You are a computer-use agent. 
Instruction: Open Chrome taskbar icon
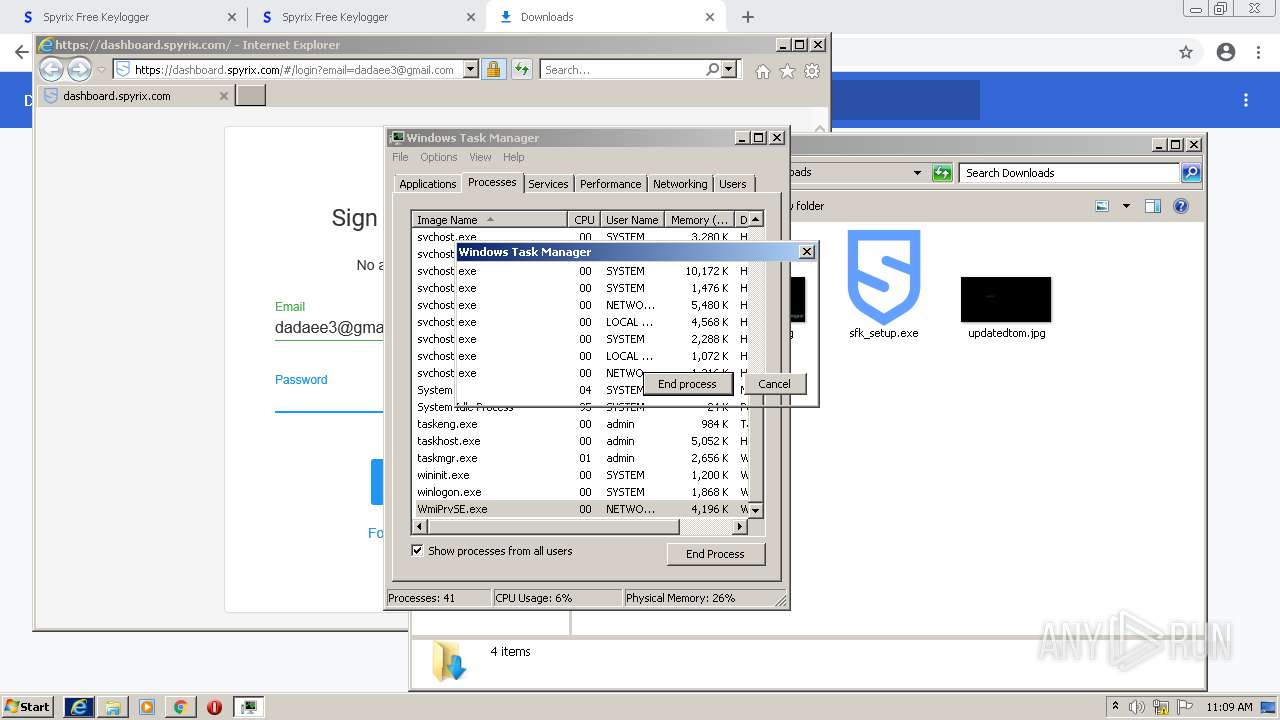click(180, 707)
